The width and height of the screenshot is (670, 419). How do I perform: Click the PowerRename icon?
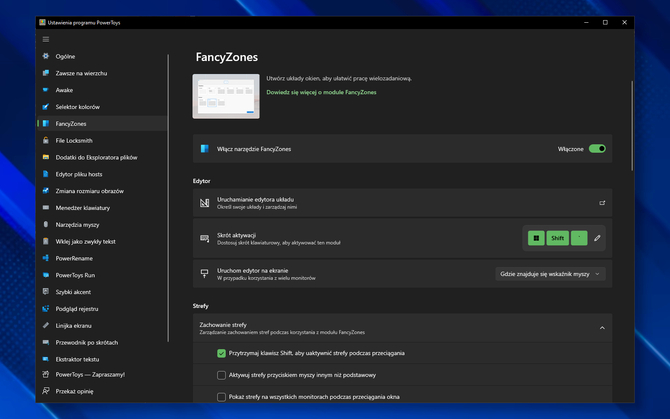click(x=46, y=258)
